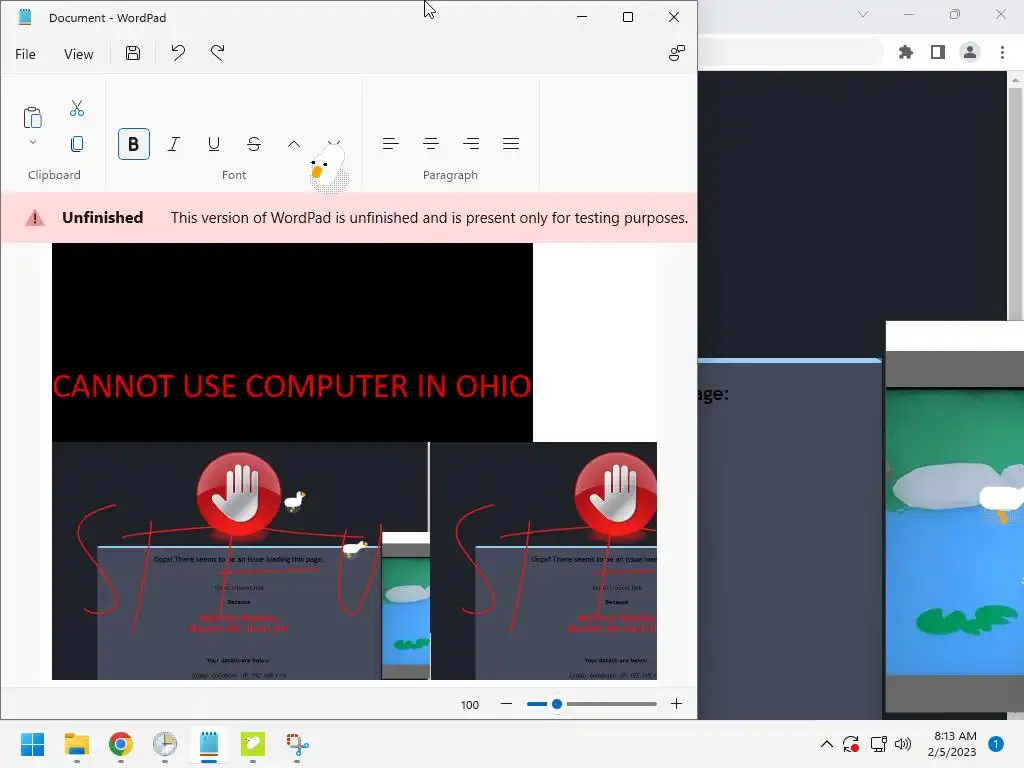The image size is (1024, 768).
Task: Open Chrome's three-dot menu
Action: pyautogui.click(x=1002, y=52)
